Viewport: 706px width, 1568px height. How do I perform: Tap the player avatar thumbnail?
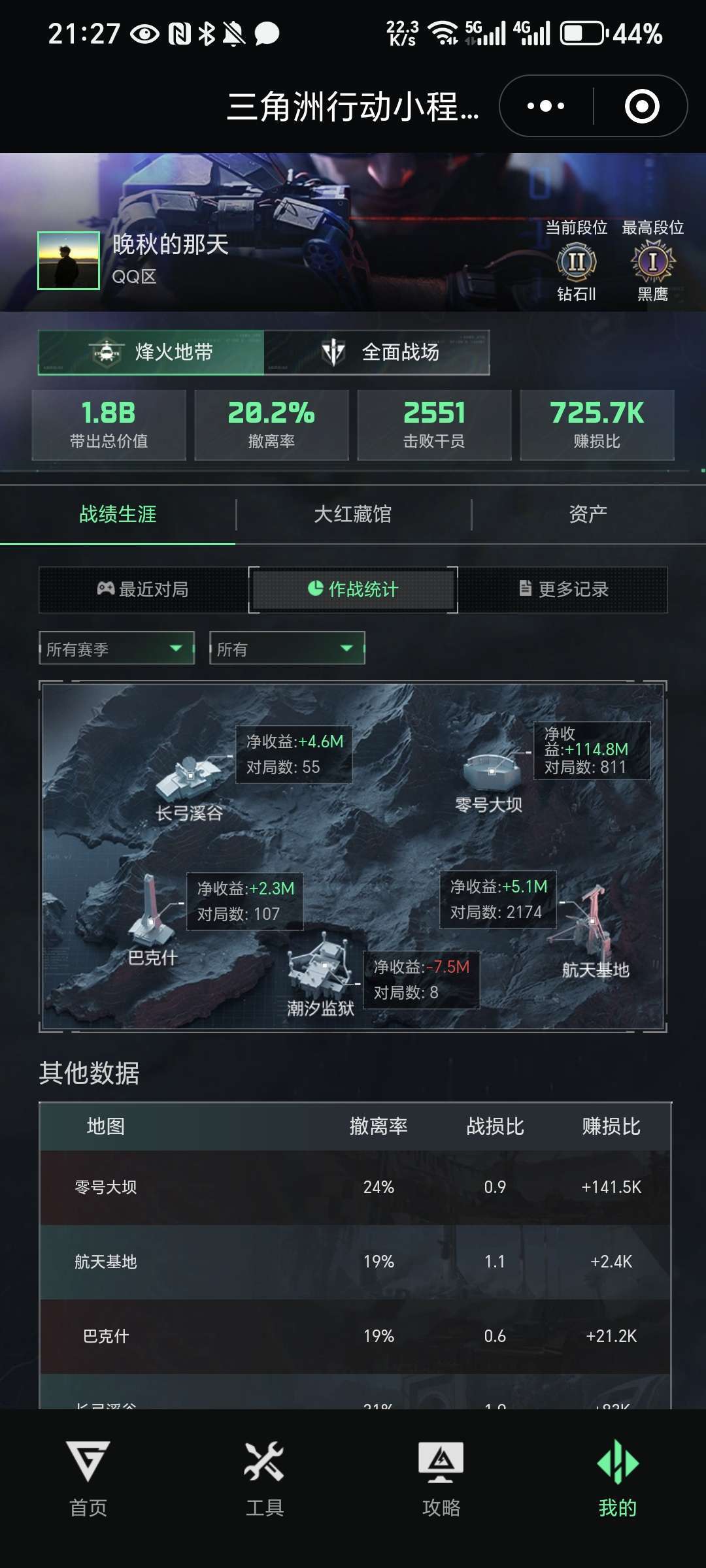click(x=69, y=260)
